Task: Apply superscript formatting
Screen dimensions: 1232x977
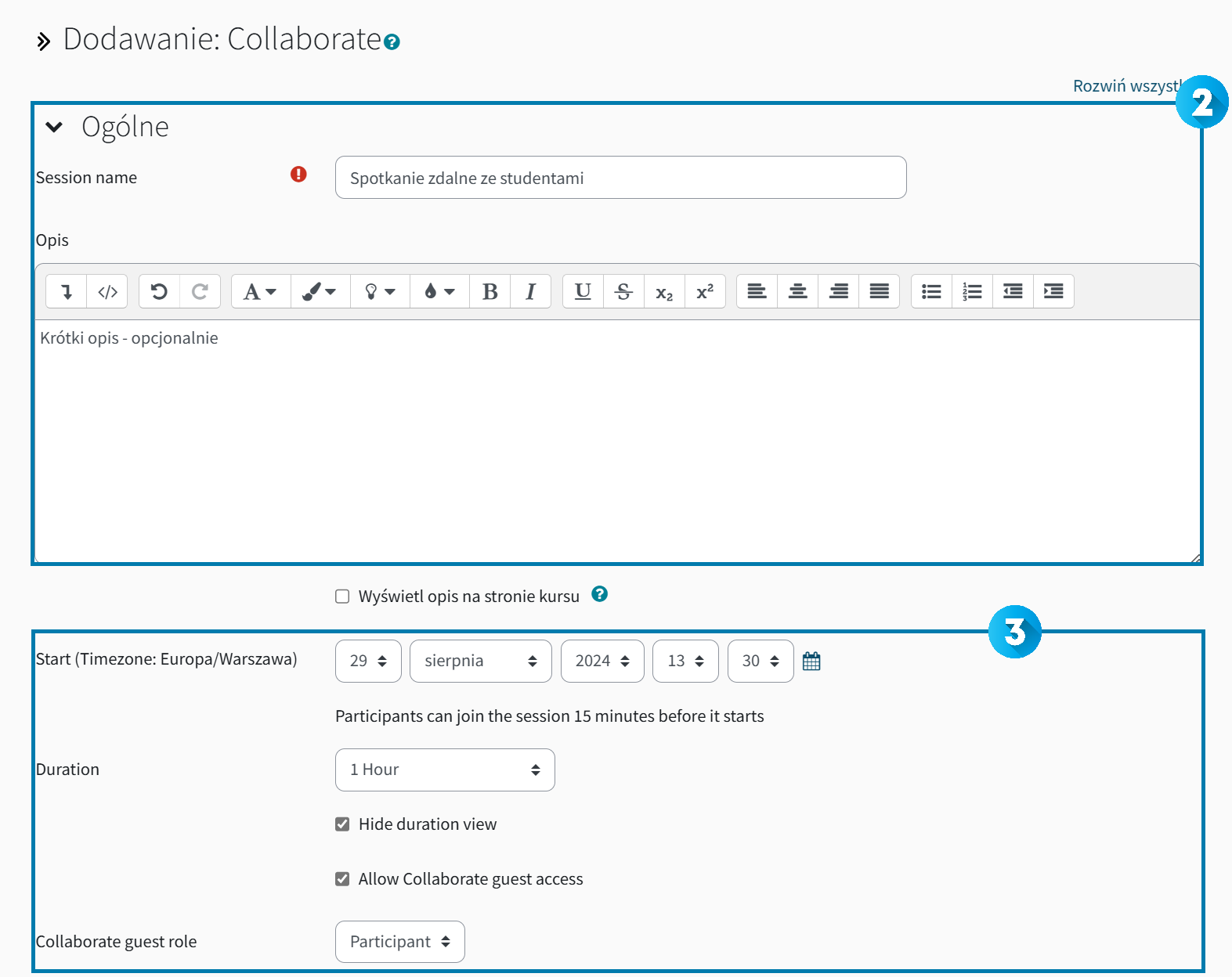Action: pyautogui.click(x=705, y=291)
